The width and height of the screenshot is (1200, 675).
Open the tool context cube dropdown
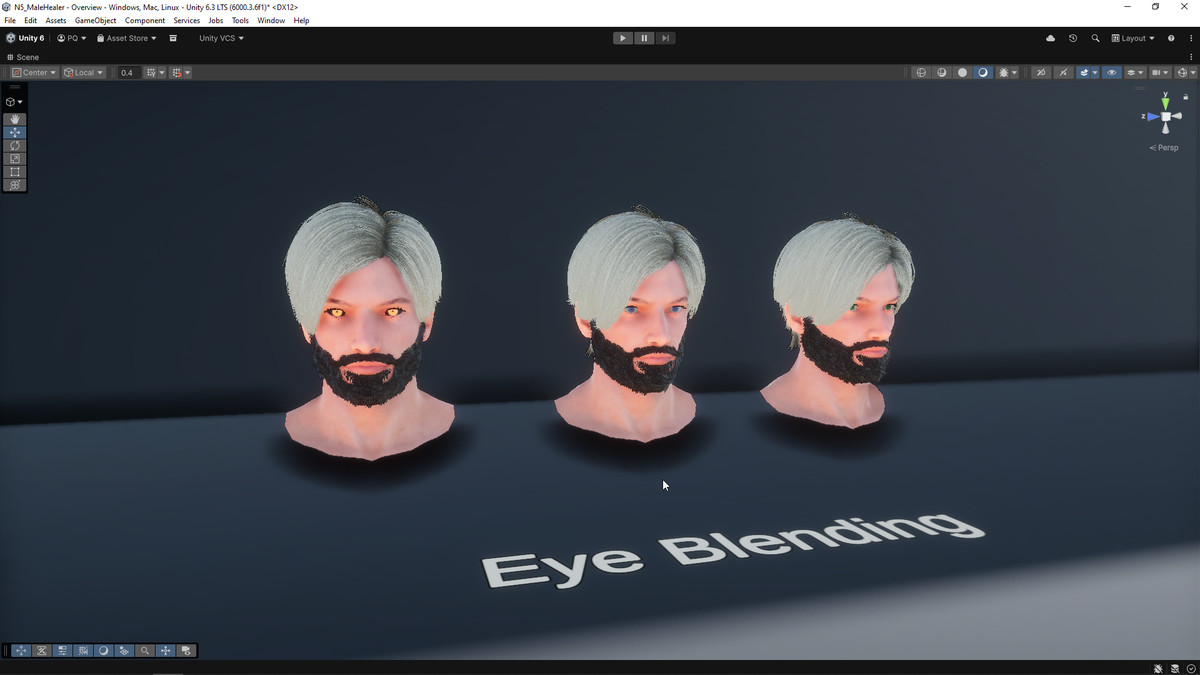(14, 102)
